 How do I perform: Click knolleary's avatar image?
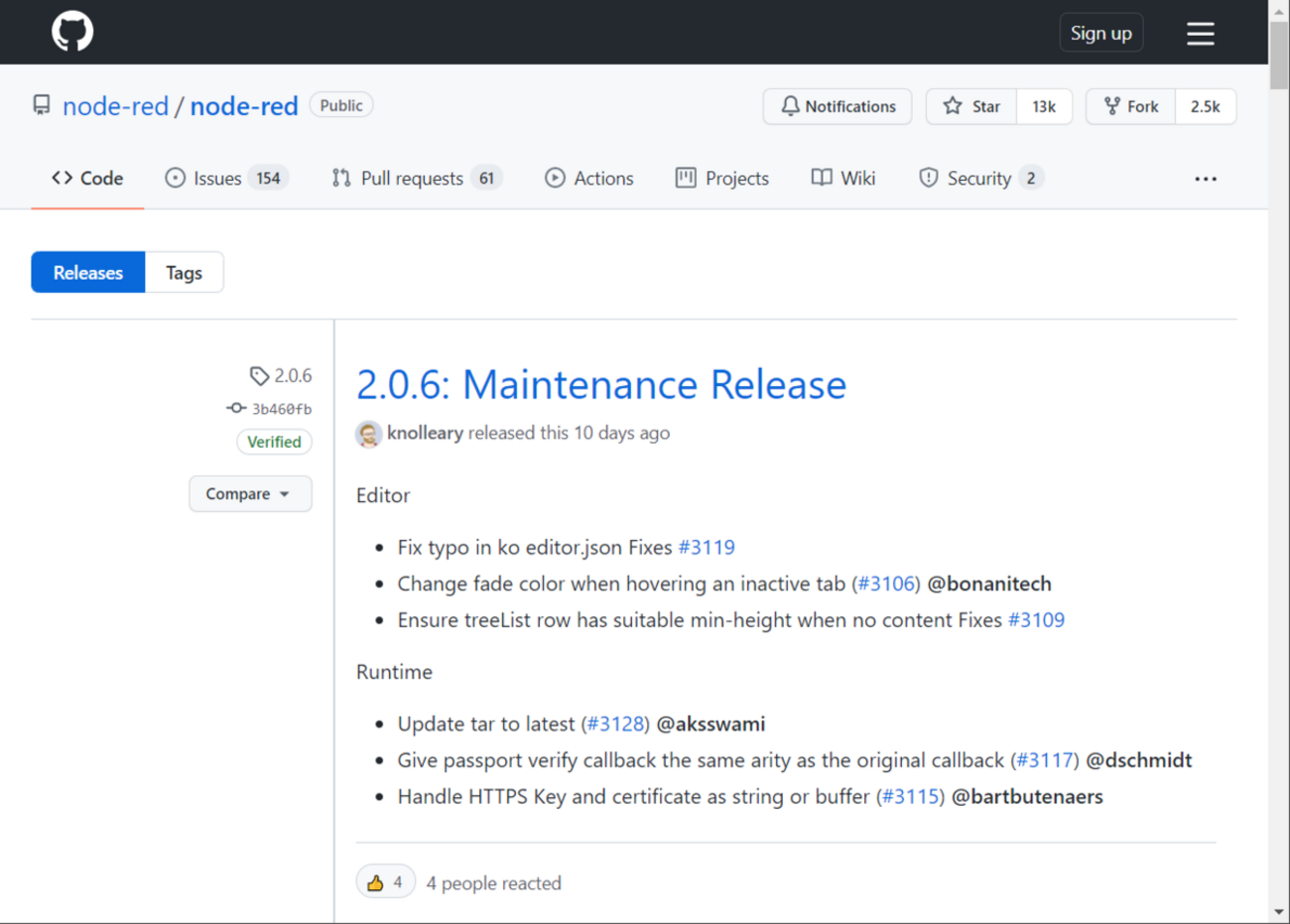point(369,434)
